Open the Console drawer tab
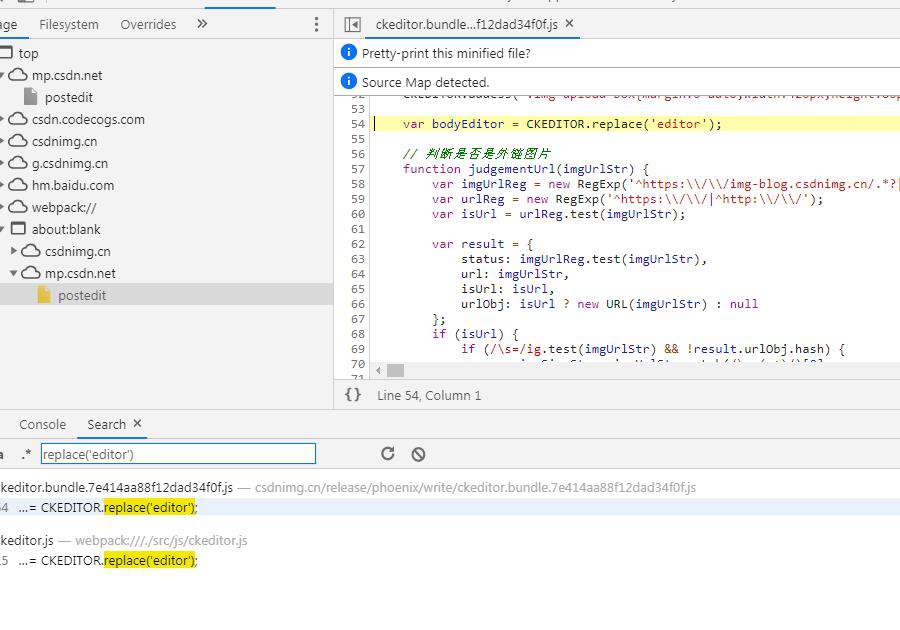 coord(42,425)
